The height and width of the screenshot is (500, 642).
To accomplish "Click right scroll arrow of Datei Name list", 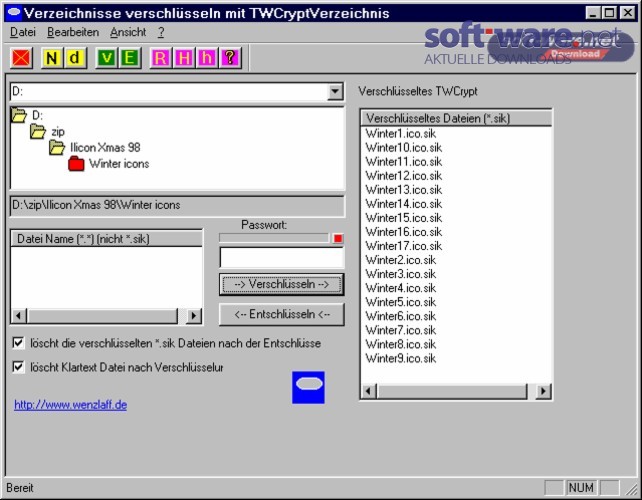I will [194, 316].
